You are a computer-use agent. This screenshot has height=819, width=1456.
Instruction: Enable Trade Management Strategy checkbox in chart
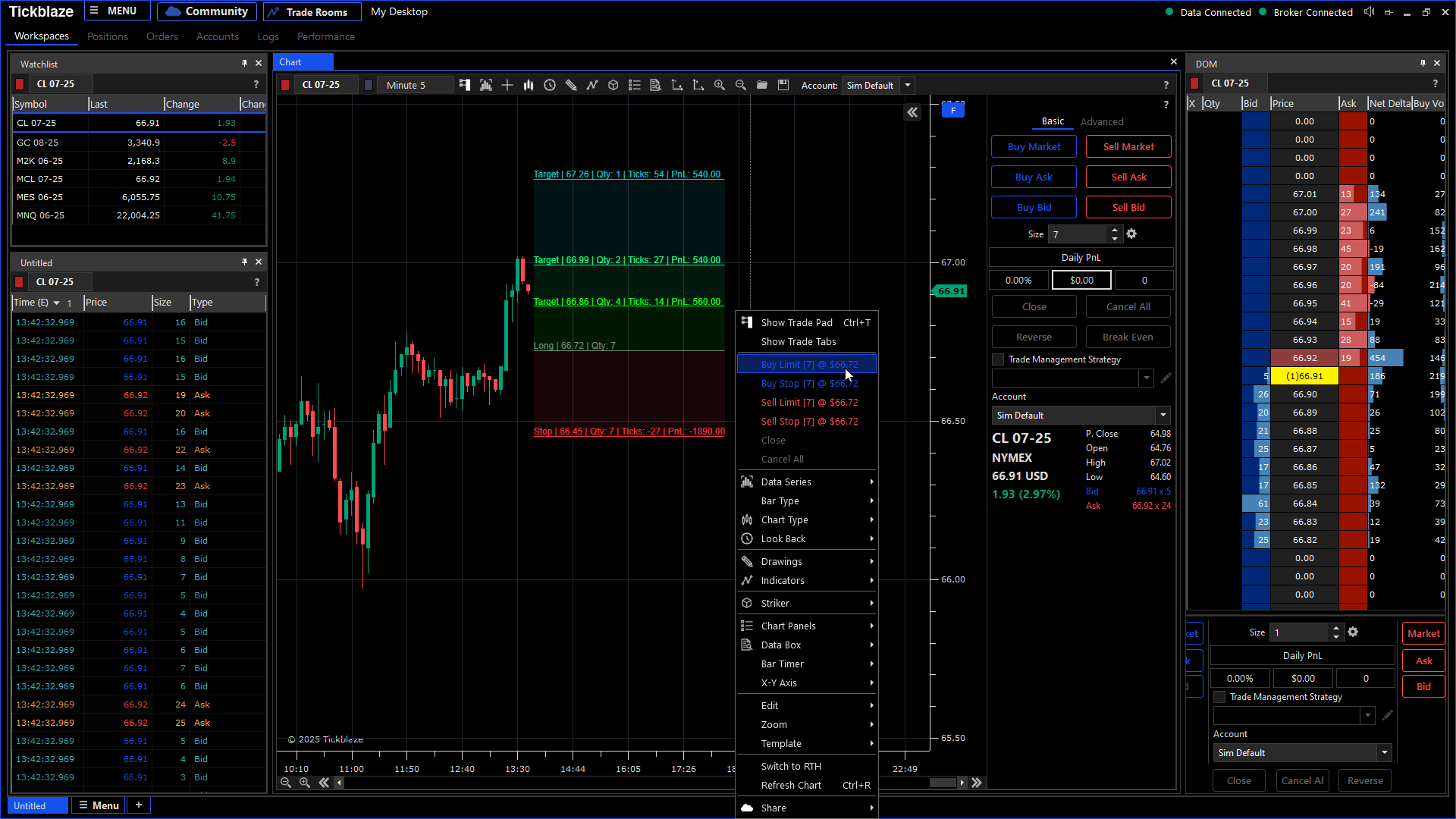(x=998, y=359)
